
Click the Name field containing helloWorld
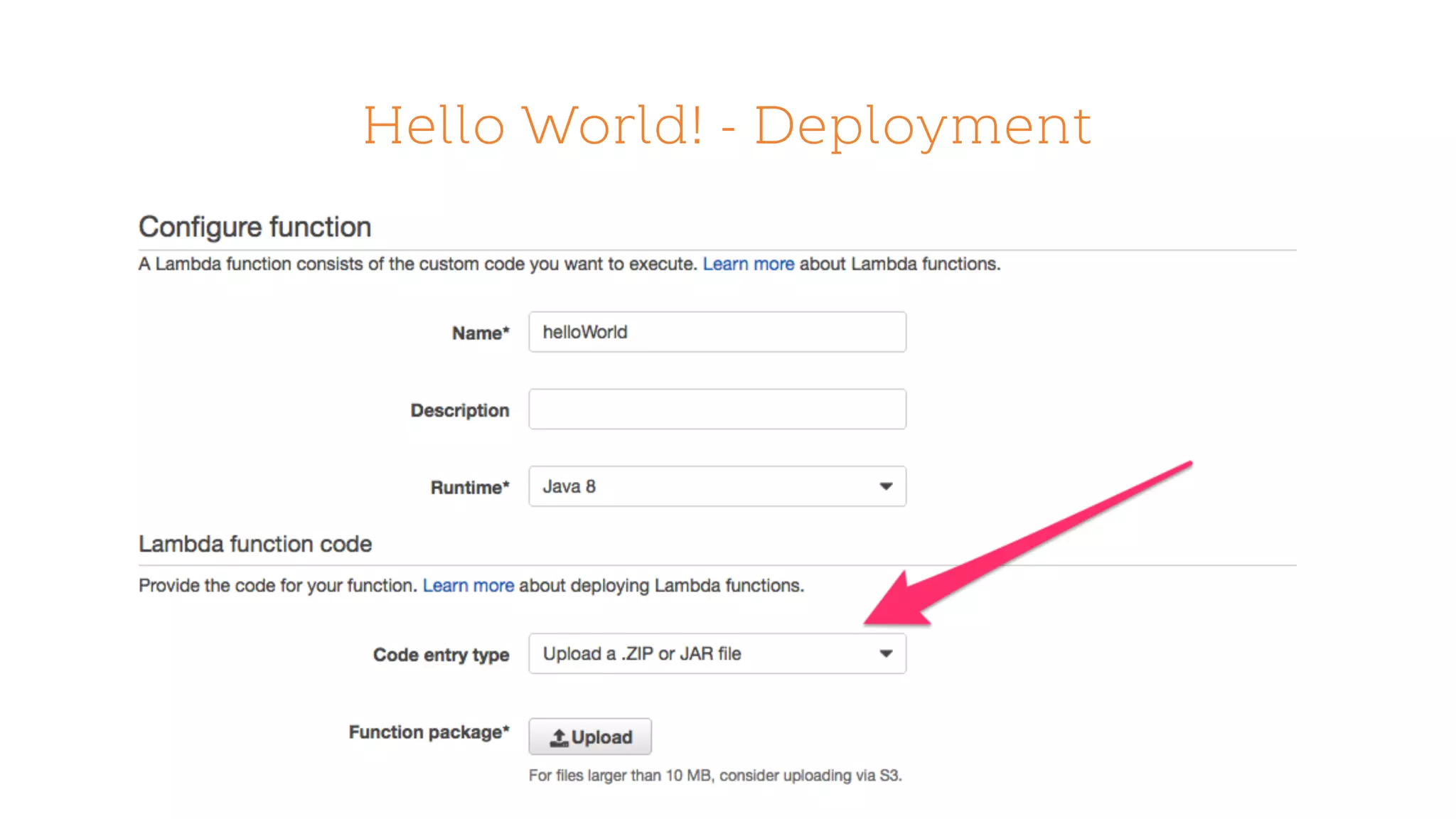717,331
